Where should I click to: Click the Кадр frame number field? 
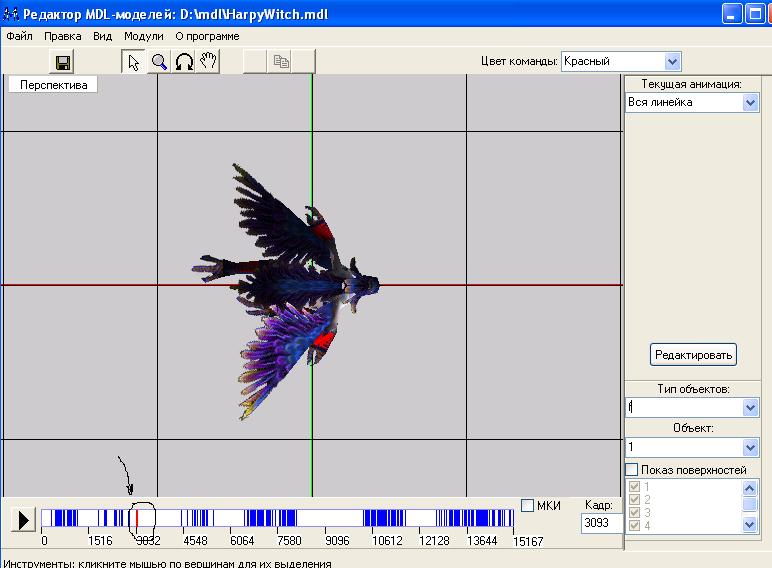click(x=600, y=523)
